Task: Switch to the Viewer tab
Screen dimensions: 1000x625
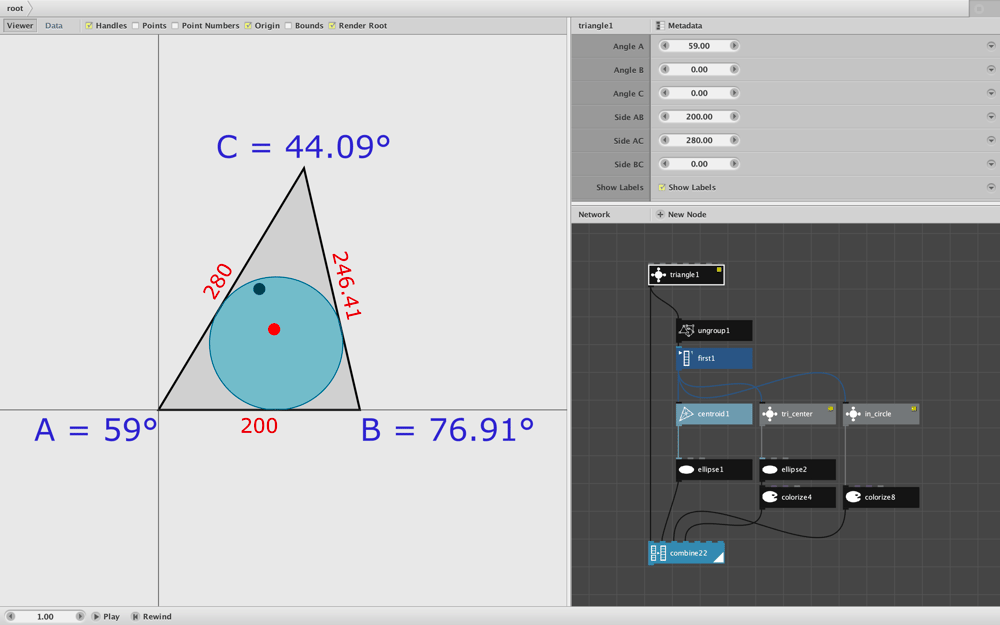Action: pyautogui.click(x=20, y=26)
